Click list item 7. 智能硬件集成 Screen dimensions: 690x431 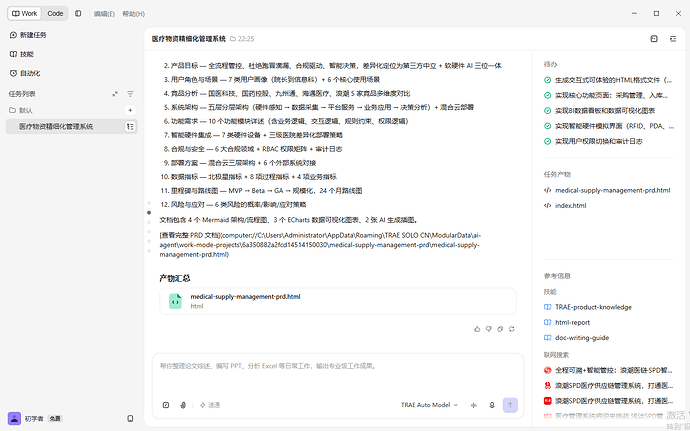(251, 135)
